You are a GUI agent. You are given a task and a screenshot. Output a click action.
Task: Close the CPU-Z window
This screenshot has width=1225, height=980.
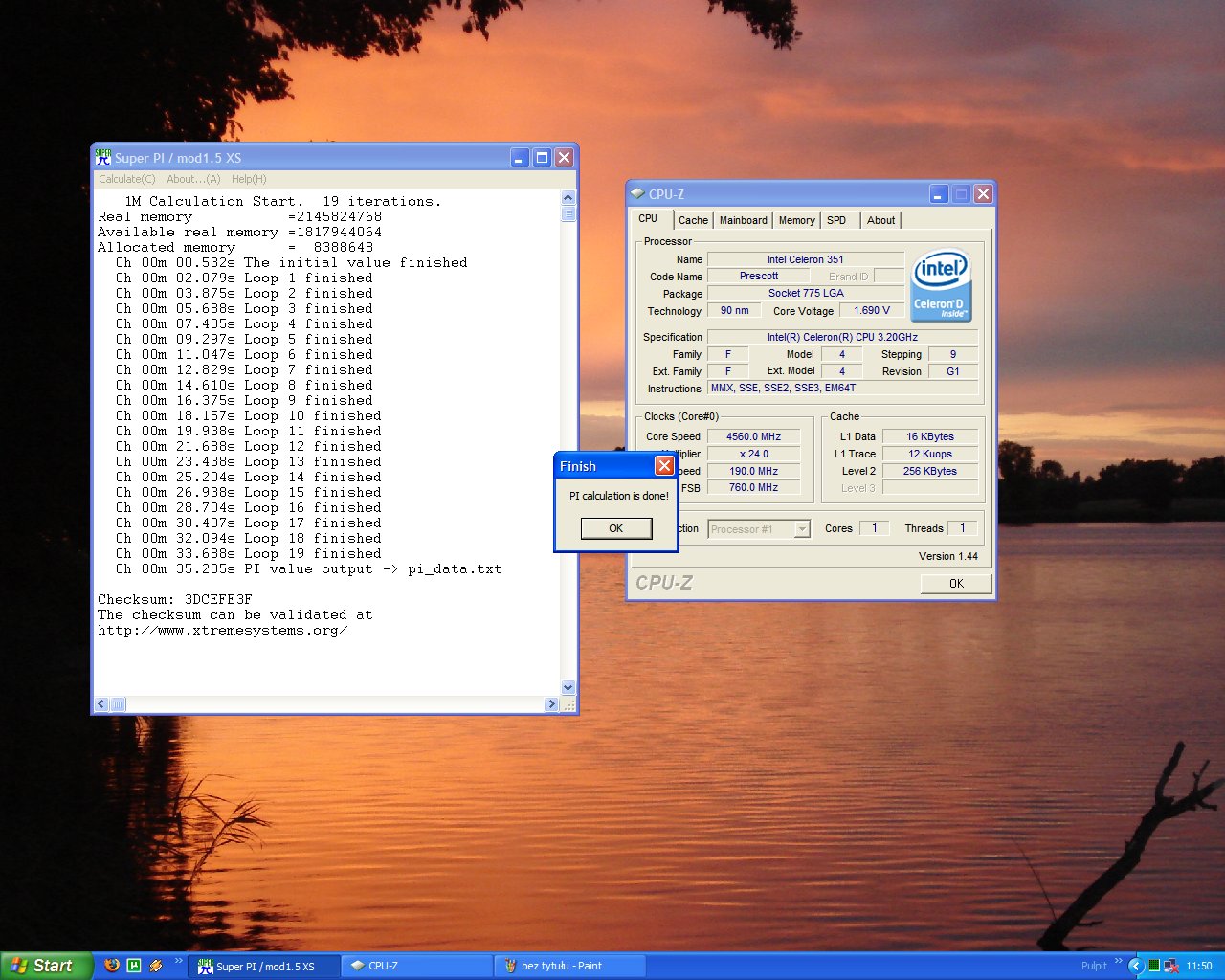[x=983, y=194]
